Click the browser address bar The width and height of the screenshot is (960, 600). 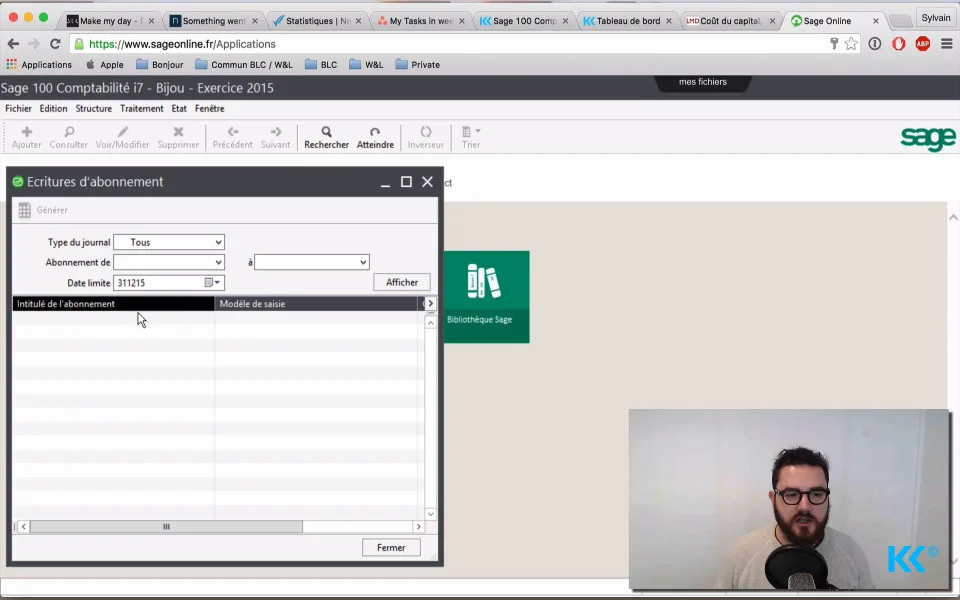tap(453, 44)
